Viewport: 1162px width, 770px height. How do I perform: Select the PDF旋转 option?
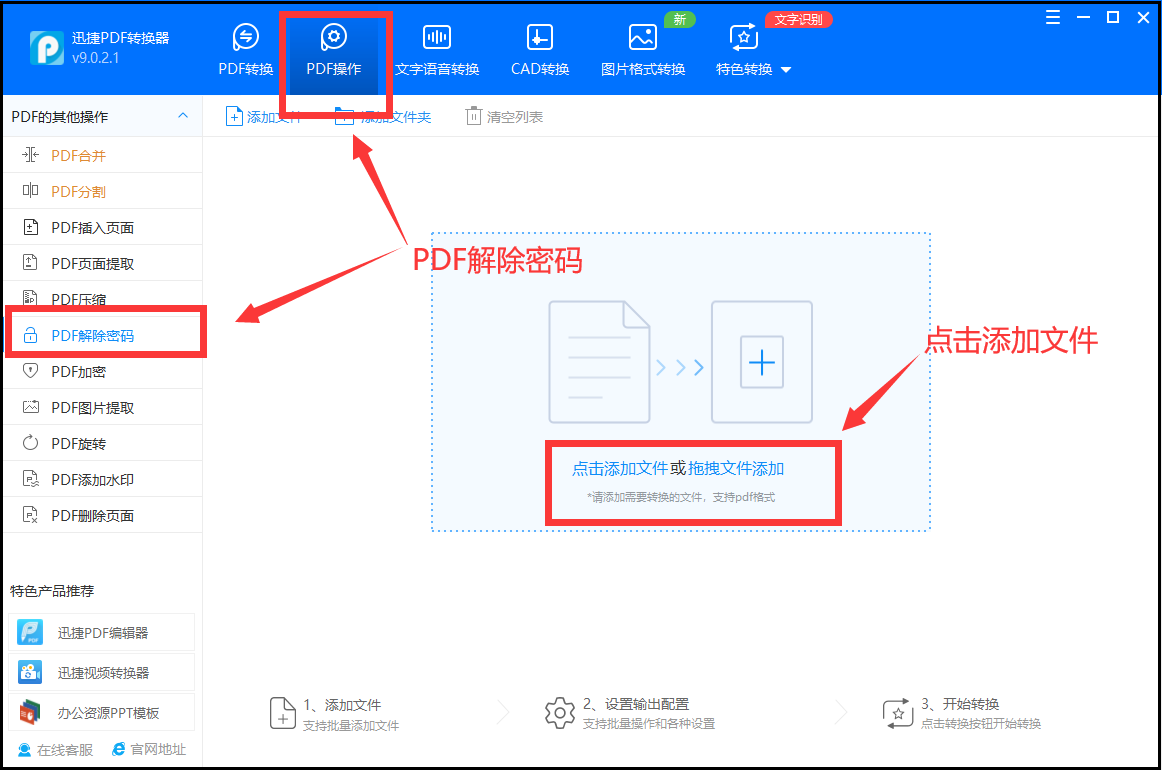103,443
